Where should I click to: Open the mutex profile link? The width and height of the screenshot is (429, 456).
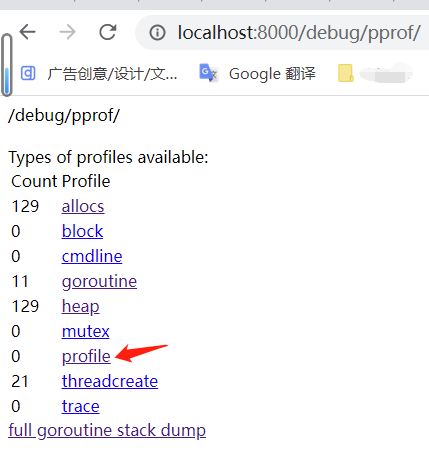click(x=86, y=331)
